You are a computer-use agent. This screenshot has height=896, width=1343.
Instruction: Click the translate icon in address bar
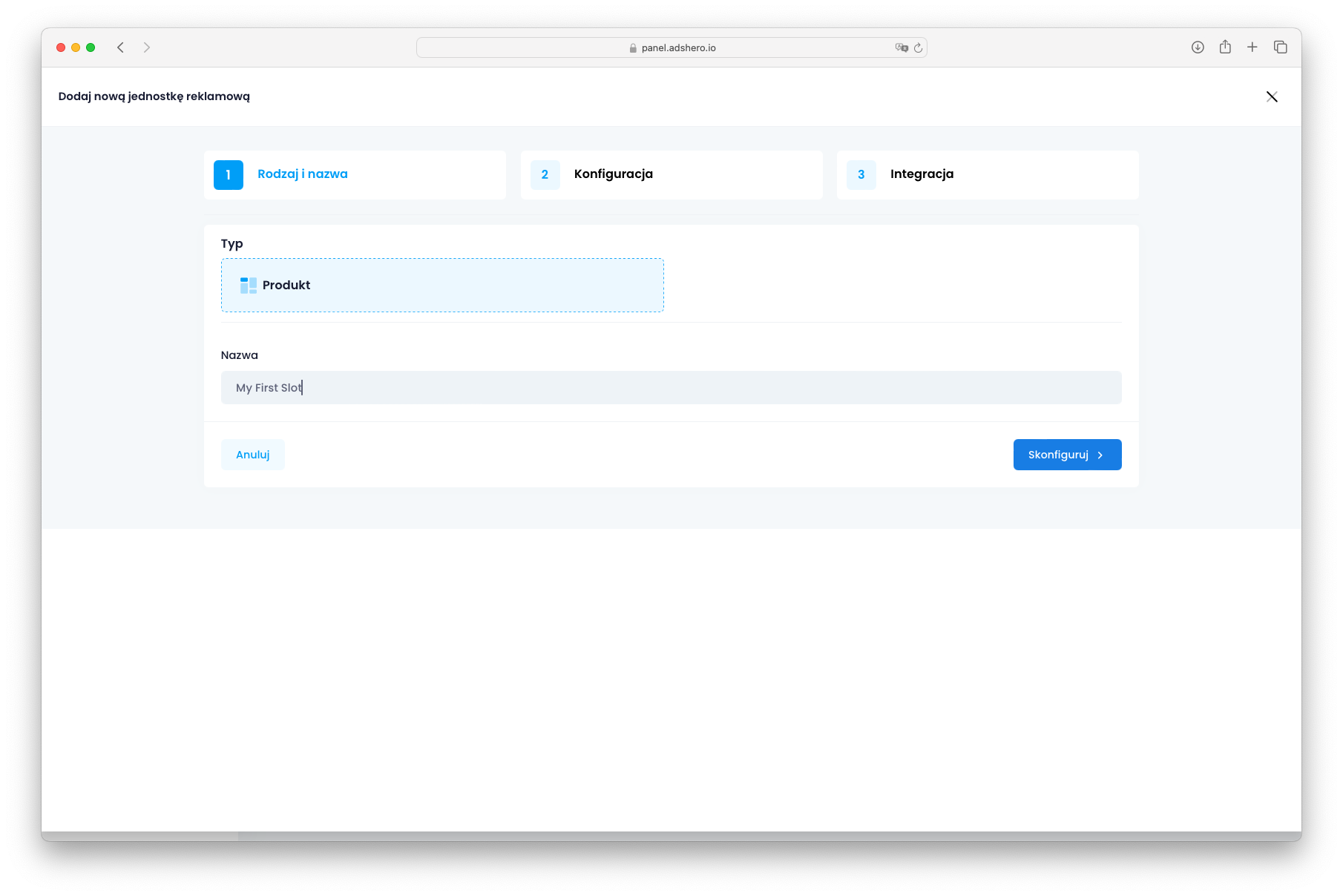coord(902,47)
